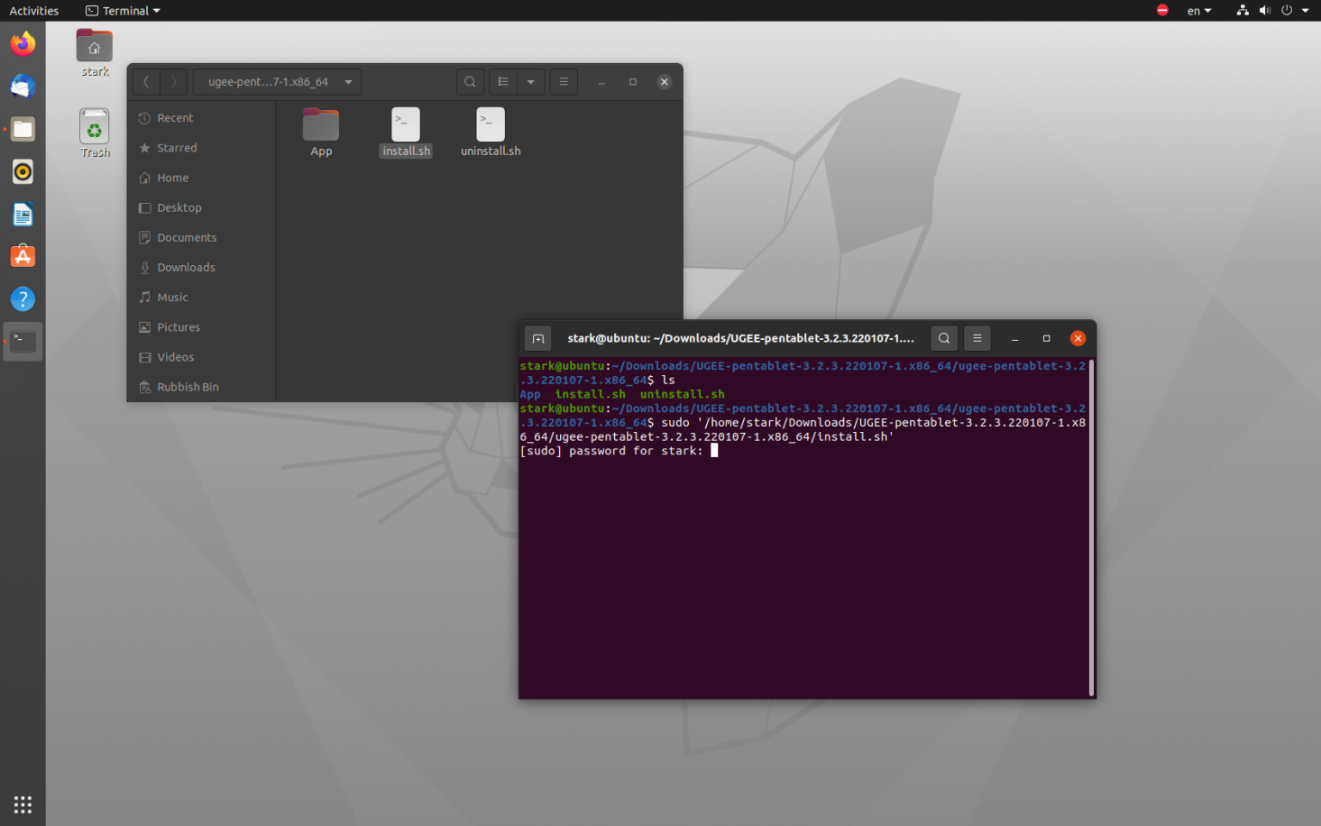Expand the ugee-pent path bar dropdown
The height and width of the screenshot is (826, 1321).
click(x=348, y=82)
